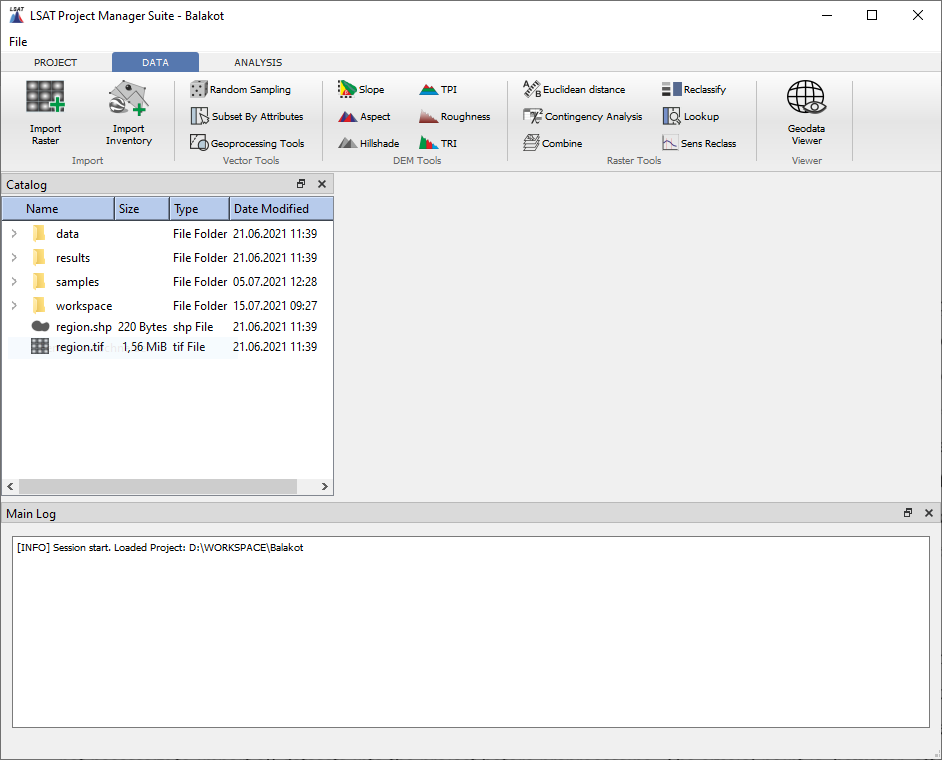Open the Geodata Viewer

(806, 100)
